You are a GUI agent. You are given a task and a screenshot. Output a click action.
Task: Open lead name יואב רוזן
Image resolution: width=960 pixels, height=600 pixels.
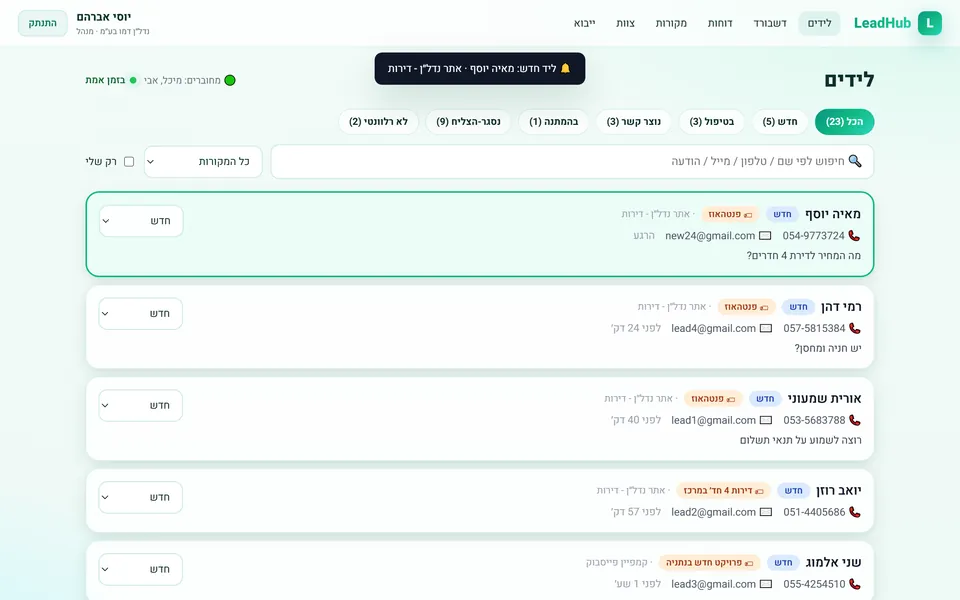[x=839, y=490]
